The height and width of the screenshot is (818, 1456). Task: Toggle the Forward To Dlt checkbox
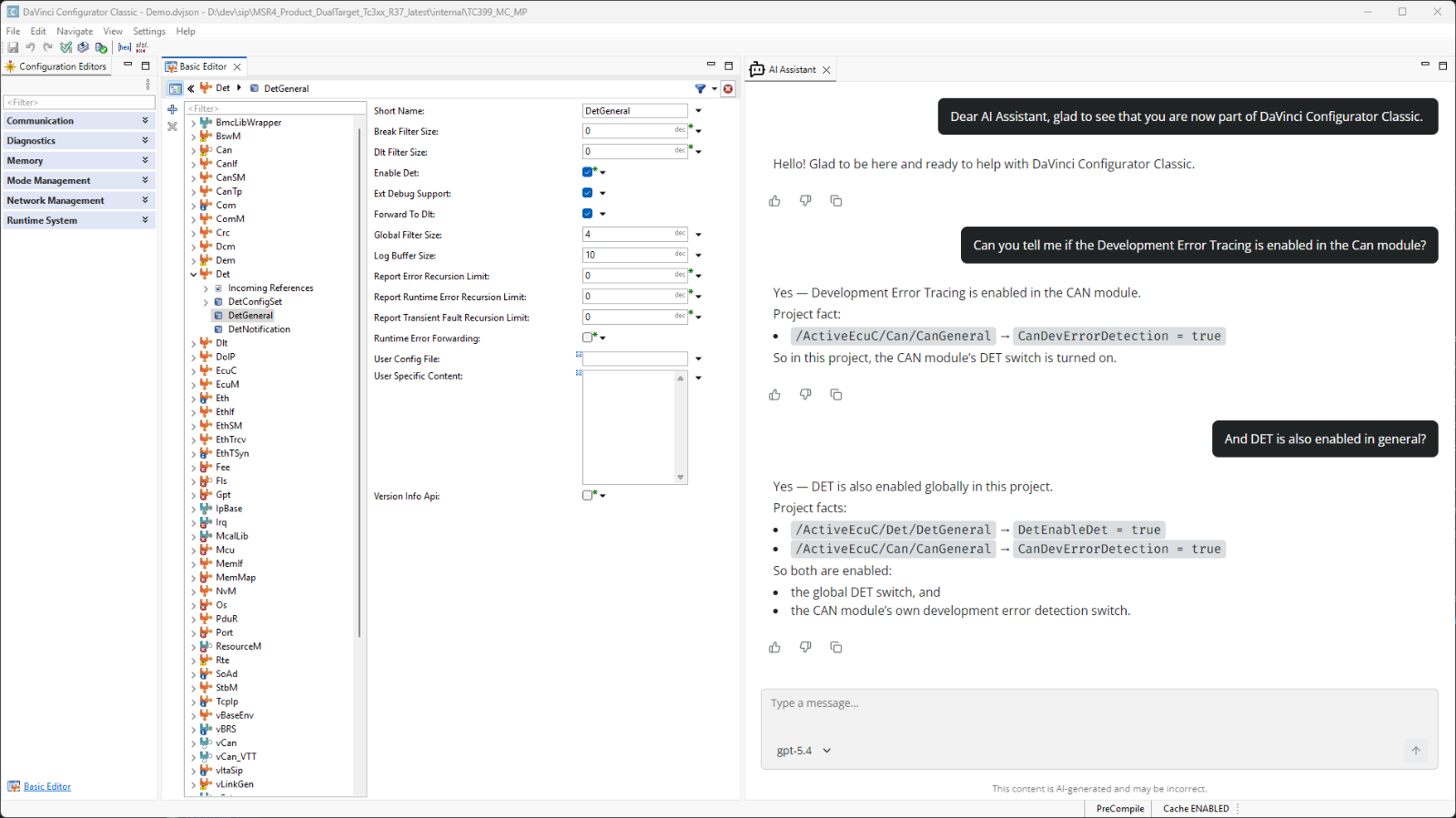[588, 214]
